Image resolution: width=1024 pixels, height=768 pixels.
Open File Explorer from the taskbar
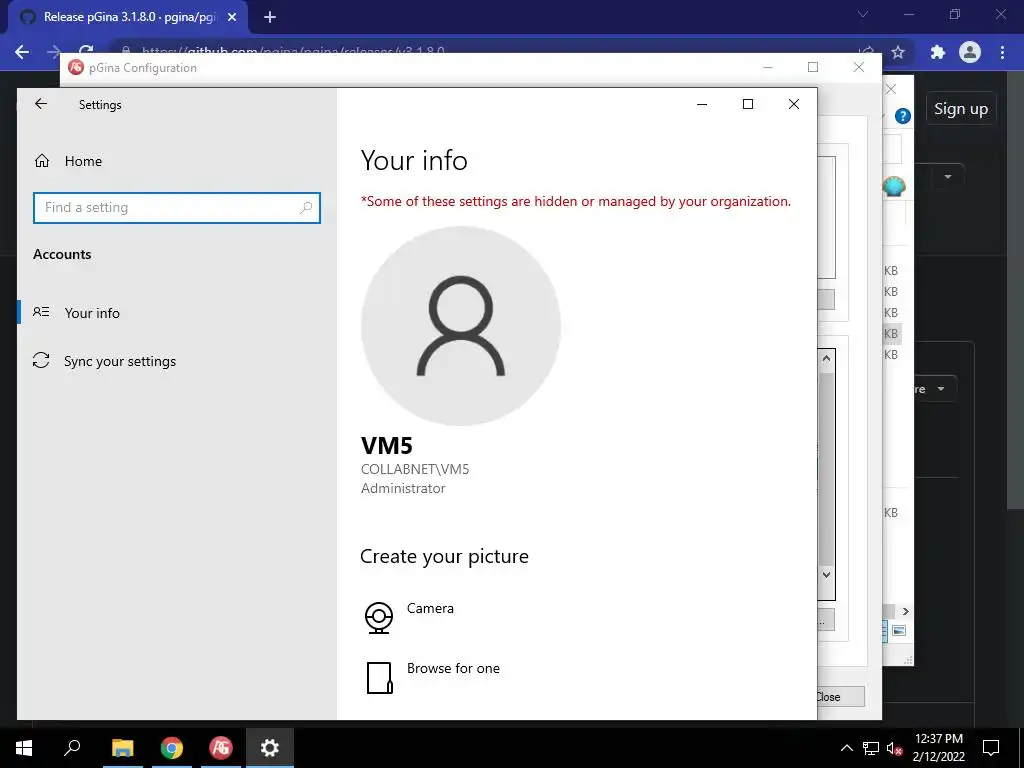pos(122,748)
